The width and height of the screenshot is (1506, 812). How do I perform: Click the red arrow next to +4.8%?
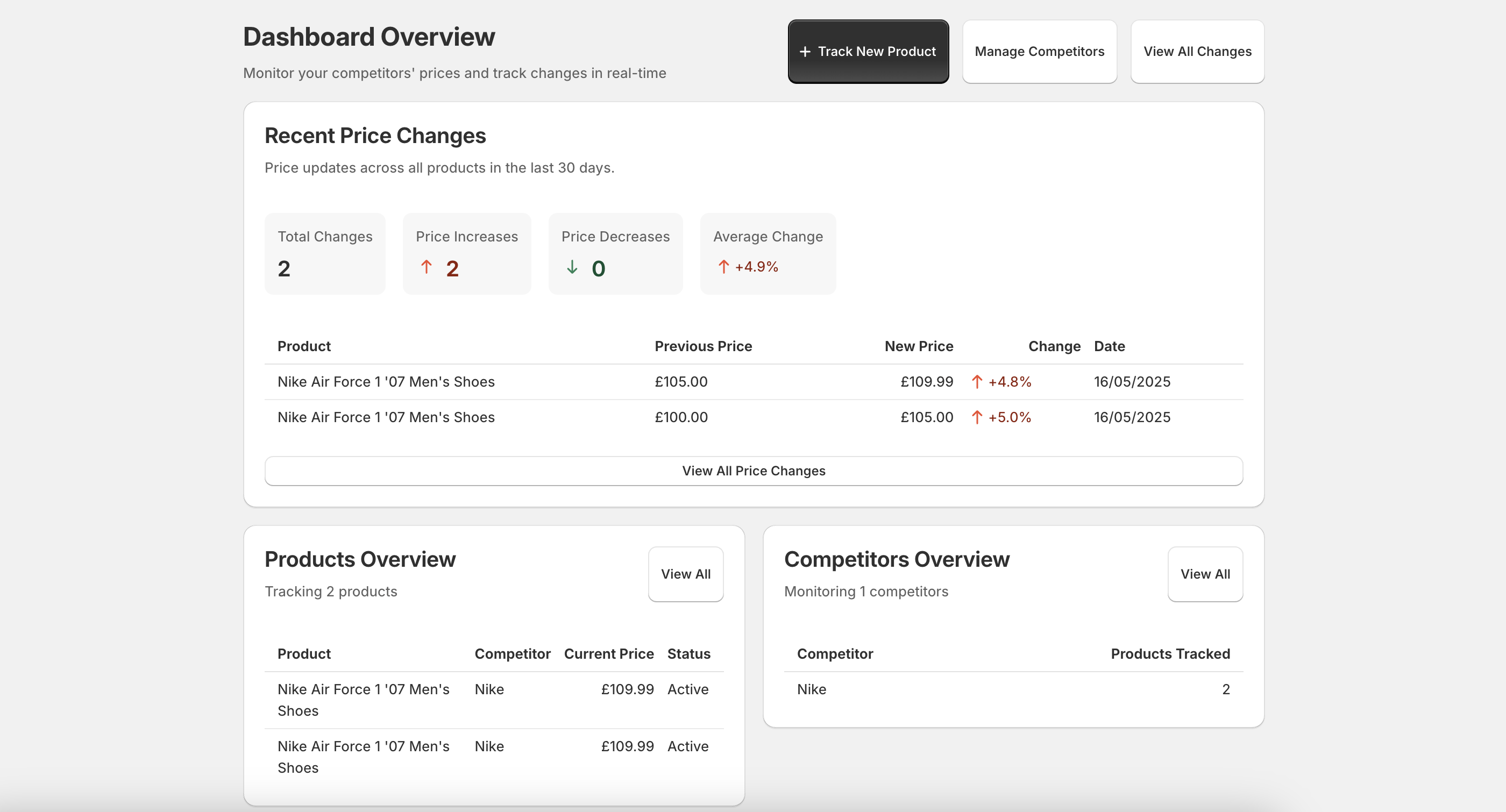tap(976, 382)
